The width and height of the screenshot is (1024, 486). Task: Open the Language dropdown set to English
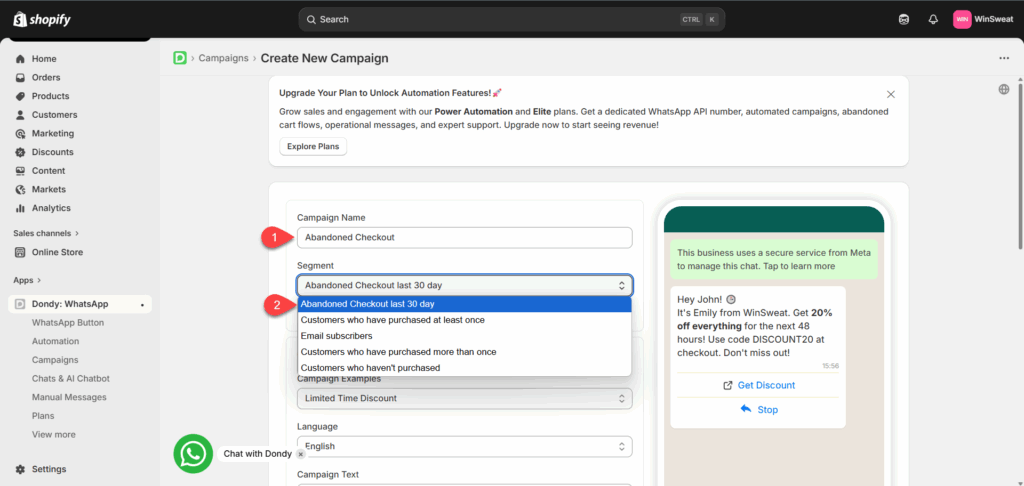[464, 446]
